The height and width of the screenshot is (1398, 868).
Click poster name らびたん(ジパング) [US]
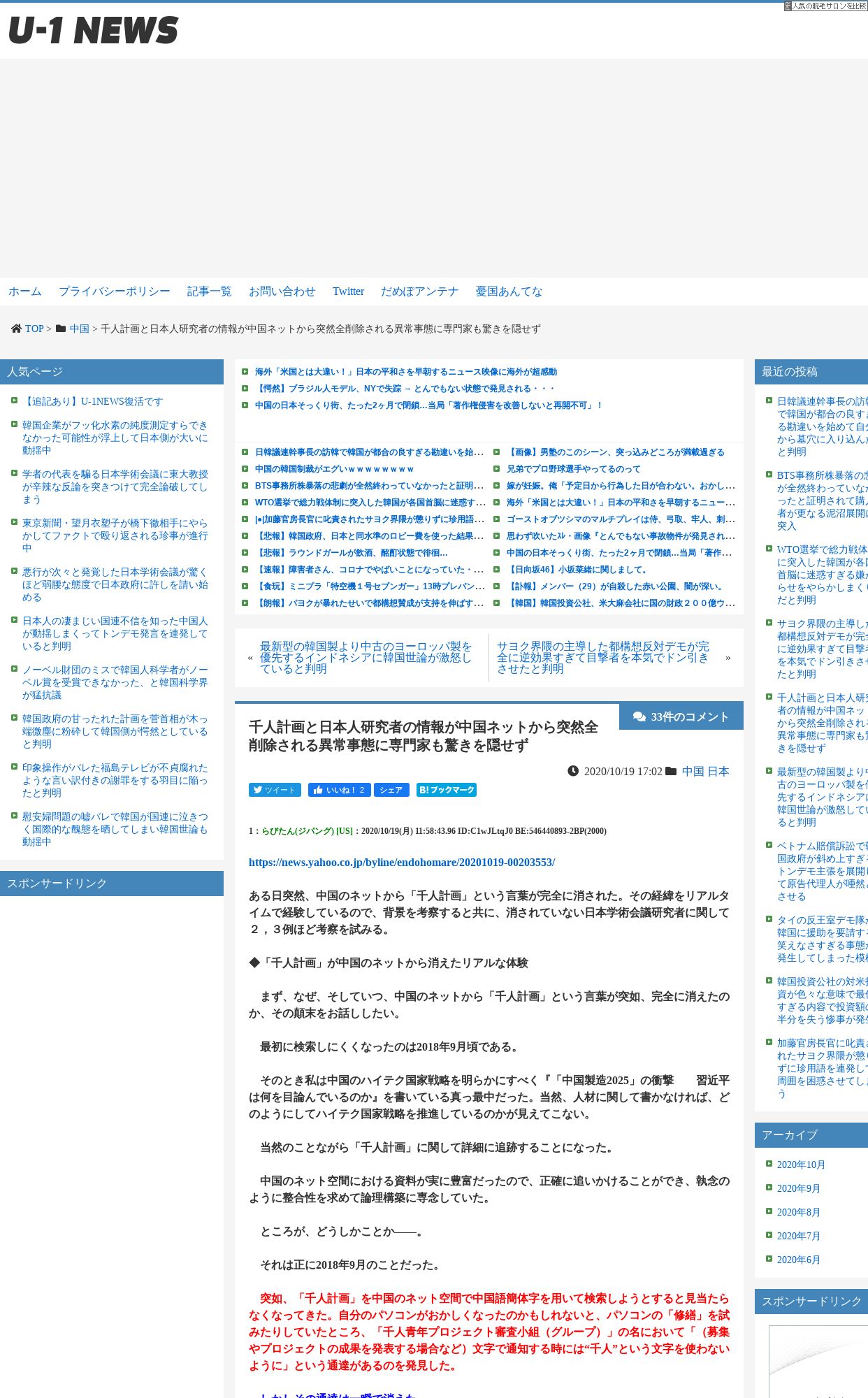click(308, 831)
